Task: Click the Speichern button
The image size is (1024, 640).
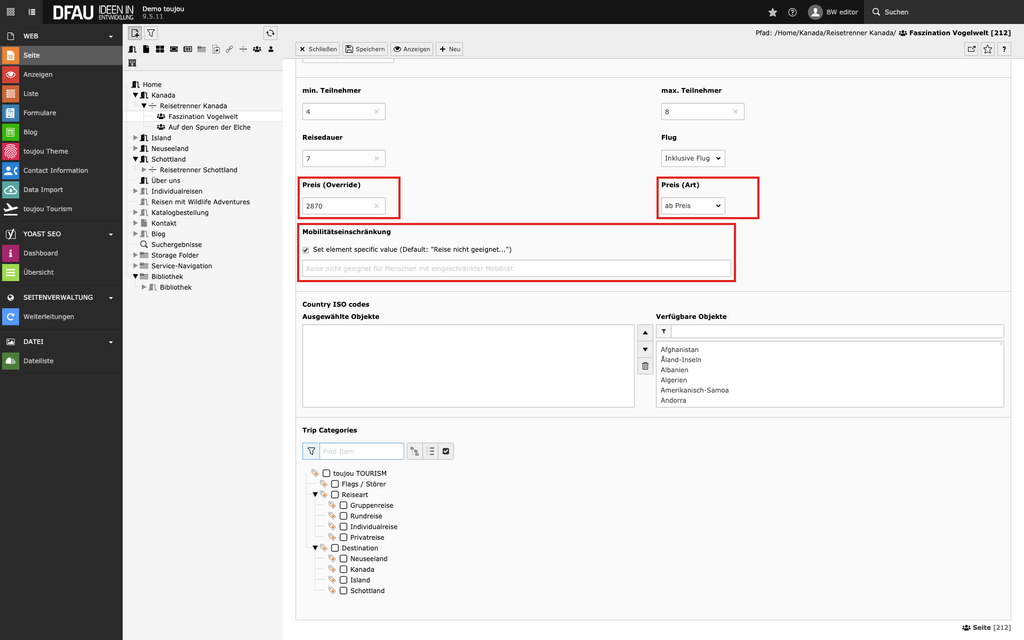Action: 364,49
